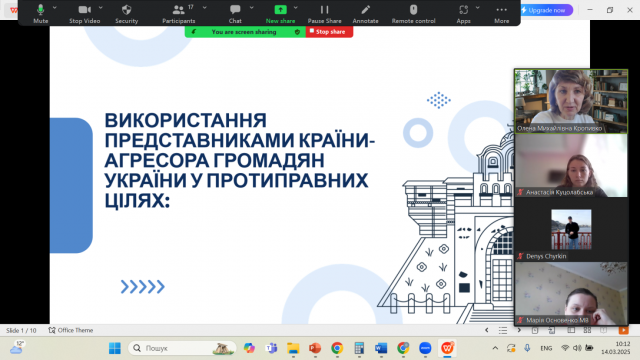Viewport: 640px width, 360px height.
Task: Select Denys Chyrkin participant thumbnail
Action: tap(571, 230)
